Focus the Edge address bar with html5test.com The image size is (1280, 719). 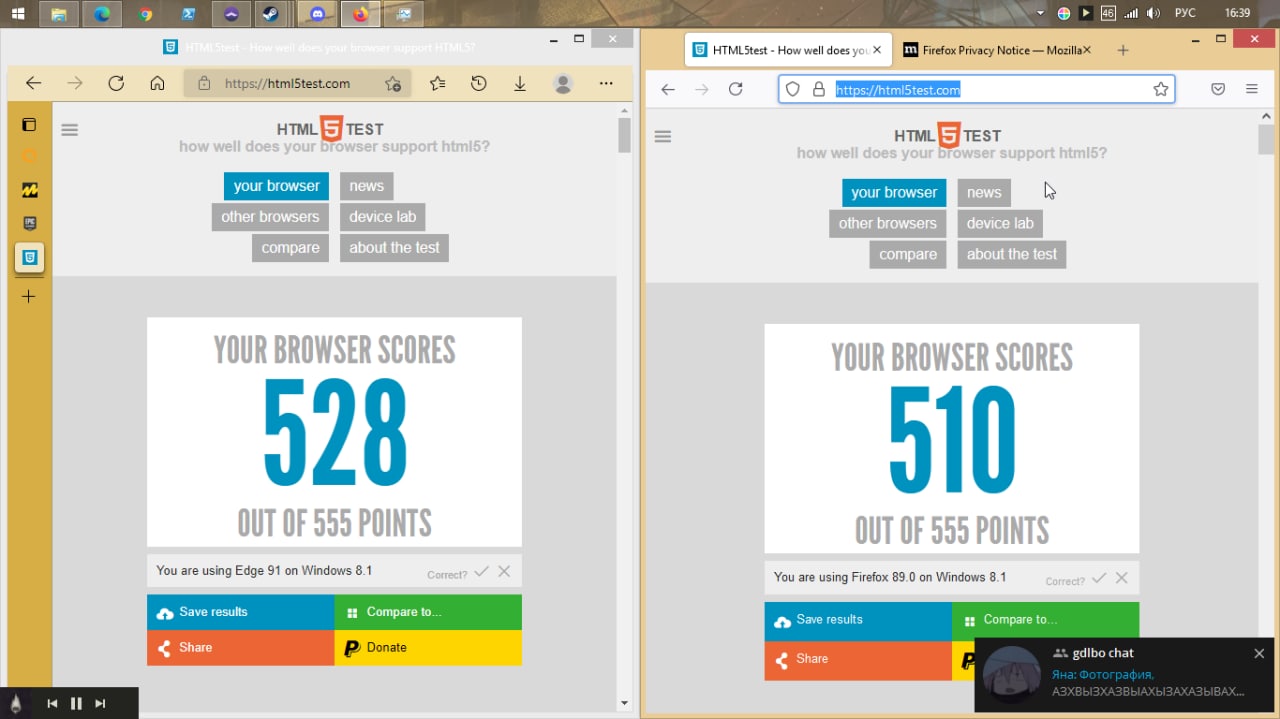[x=297, y=84]
